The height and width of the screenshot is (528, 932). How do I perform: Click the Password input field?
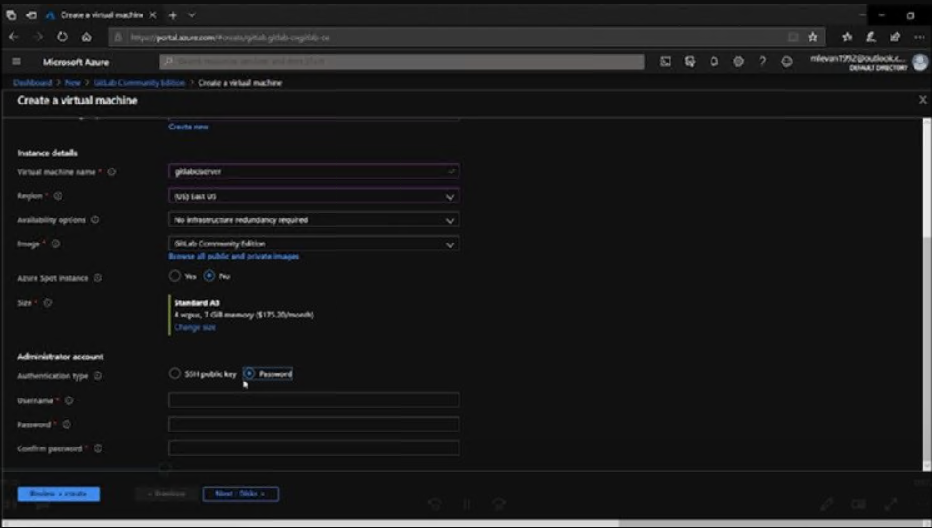[313, 424]
